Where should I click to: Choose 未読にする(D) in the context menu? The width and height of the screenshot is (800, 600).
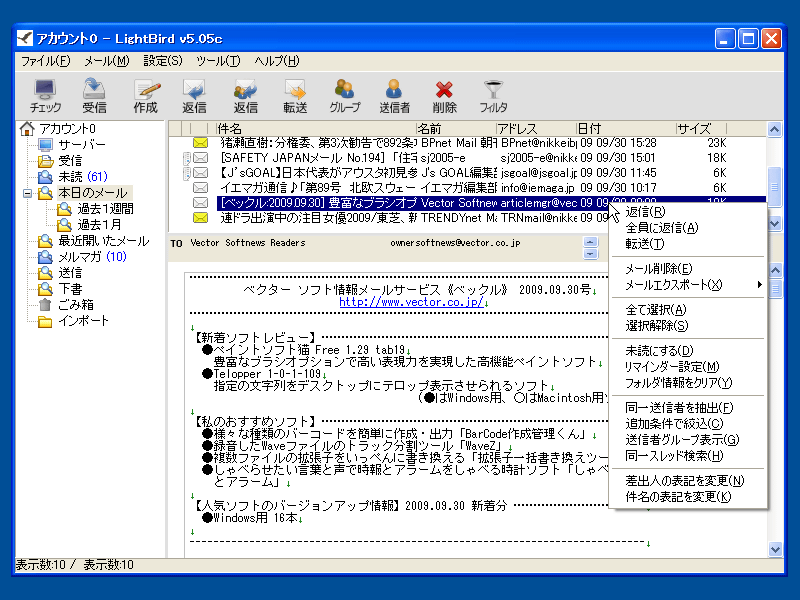point(688,351)
